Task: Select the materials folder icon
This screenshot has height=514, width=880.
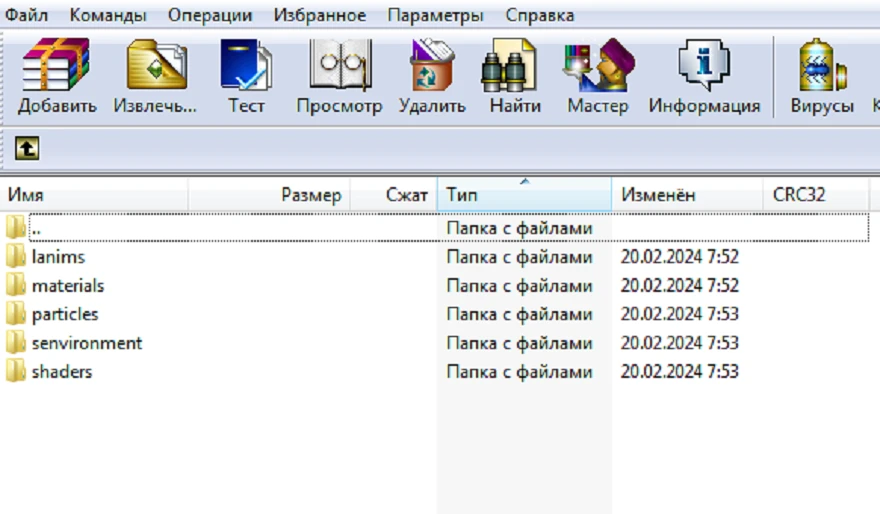Action: pos(16,285)
